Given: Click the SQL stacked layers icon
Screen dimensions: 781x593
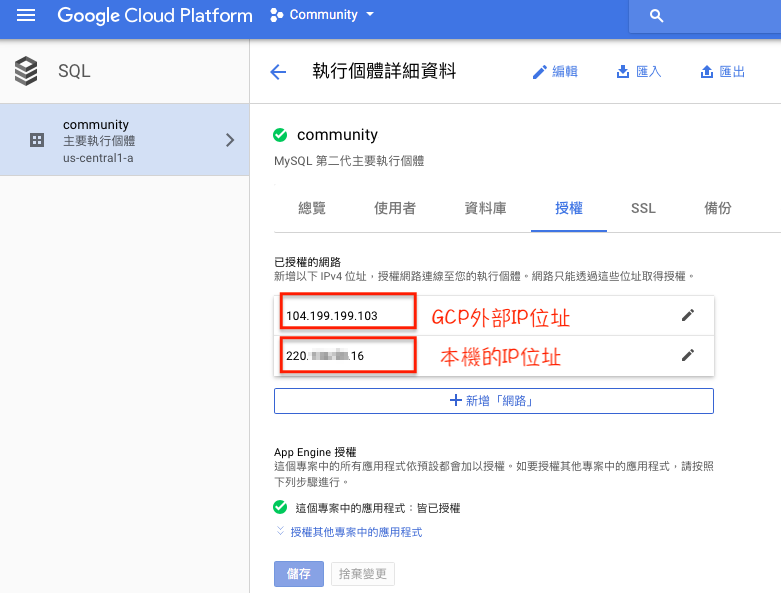Looking at the screenshot, I should [26, 71].
